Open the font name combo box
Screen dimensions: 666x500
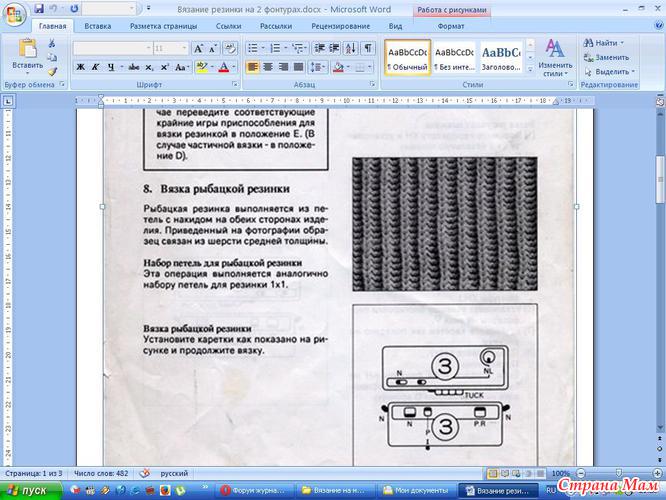[x=113, y=48]
